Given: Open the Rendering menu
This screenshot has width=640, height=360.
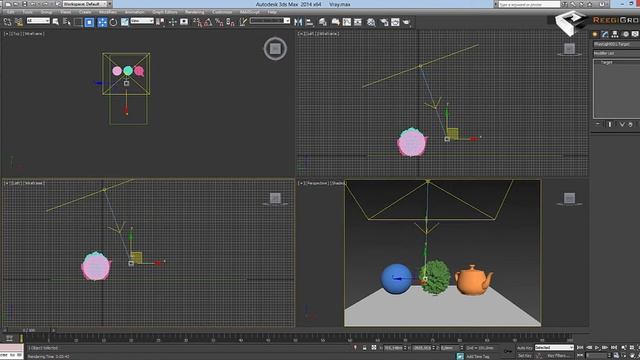Looking at the screenshot, I should pyautogui.click(x=194, y=12).
